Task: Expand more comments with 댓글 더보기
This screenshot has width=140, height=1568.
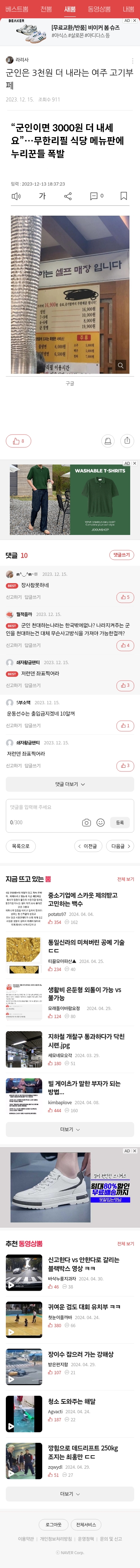Action: click(70, 784)
